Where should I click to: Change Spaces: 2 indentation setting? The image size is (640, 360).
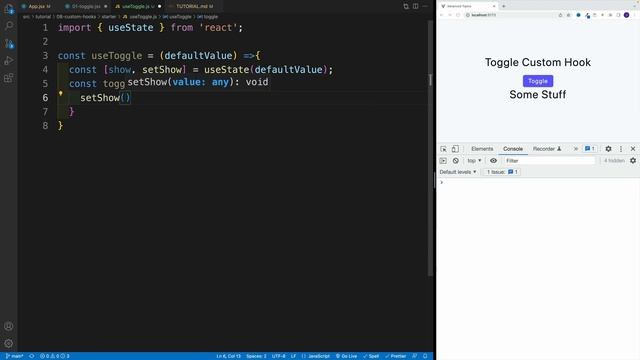point(256,356)
